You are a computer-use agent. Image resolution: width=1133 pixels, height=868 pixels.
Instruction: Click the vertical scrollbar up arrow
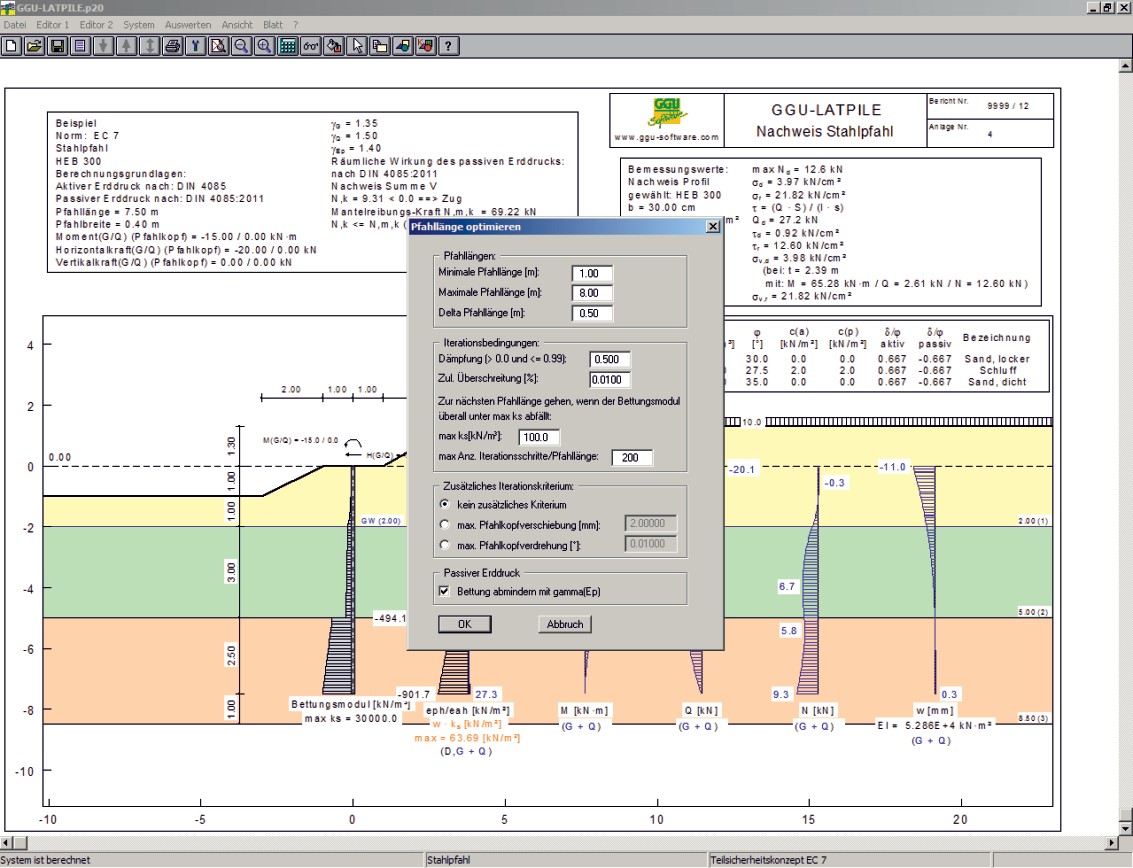[1126, 66]
